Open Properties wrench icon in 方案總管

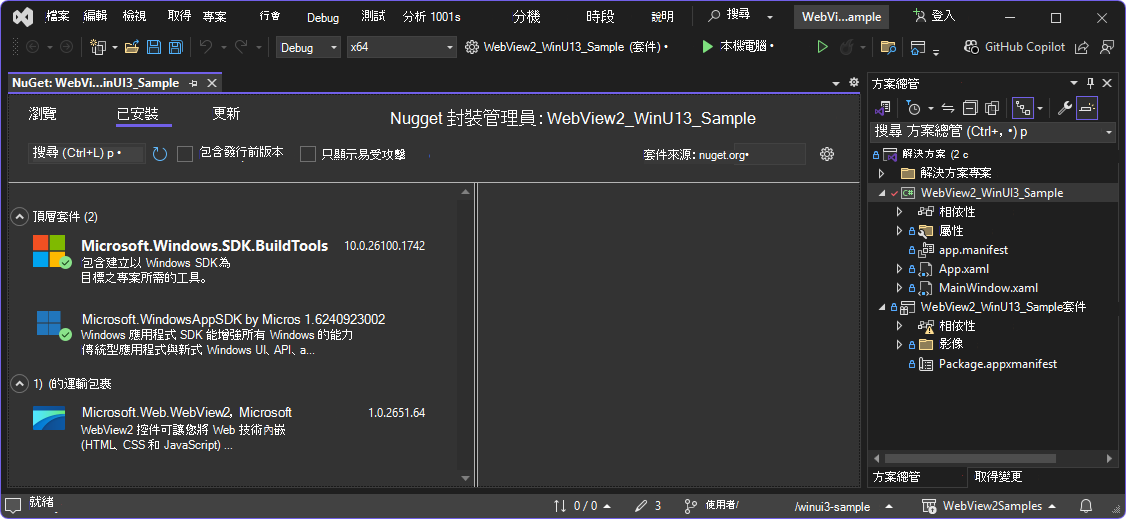click(1065, 108)
